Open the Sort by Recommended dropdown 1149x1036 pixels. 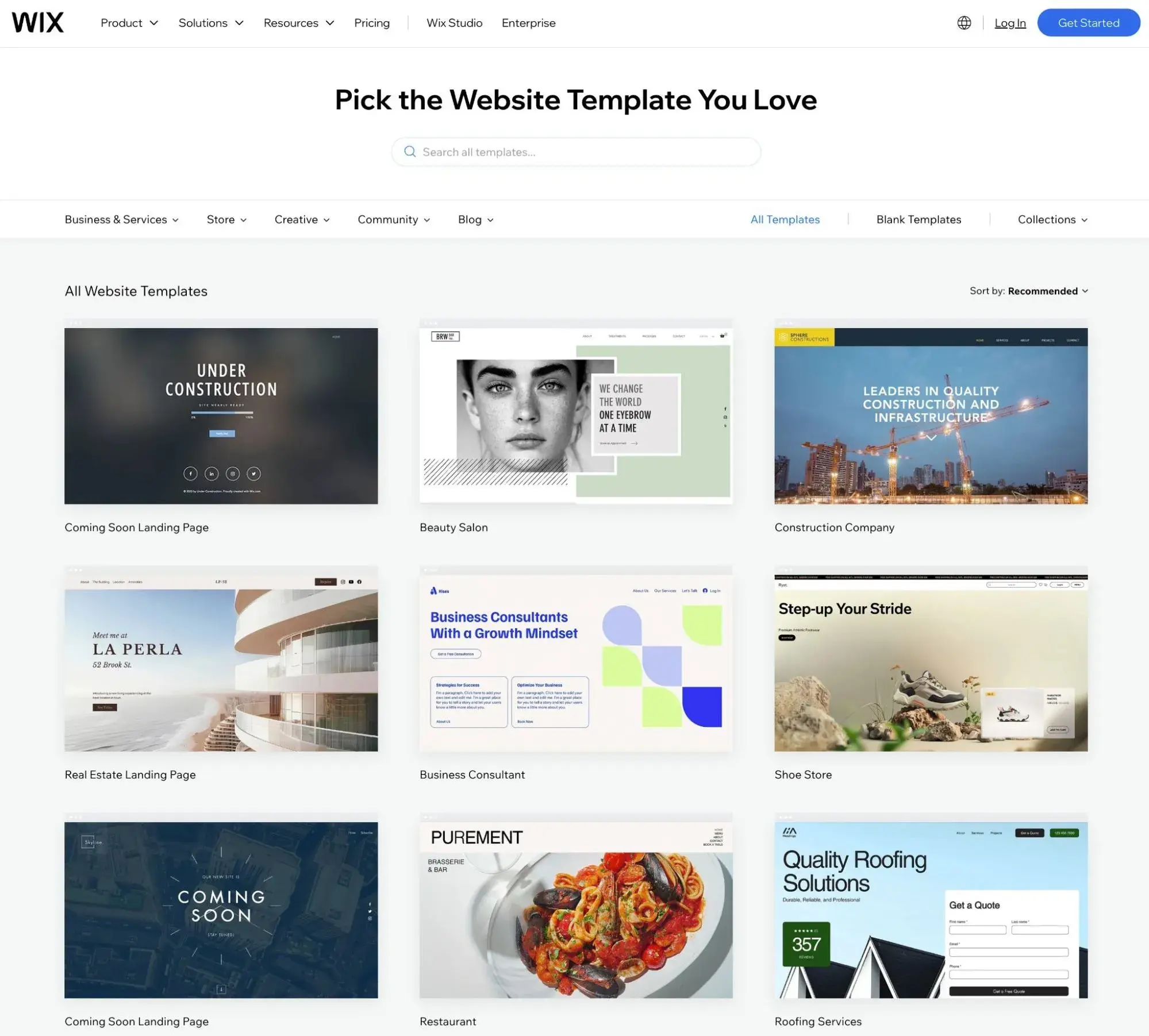(1047, 290)
